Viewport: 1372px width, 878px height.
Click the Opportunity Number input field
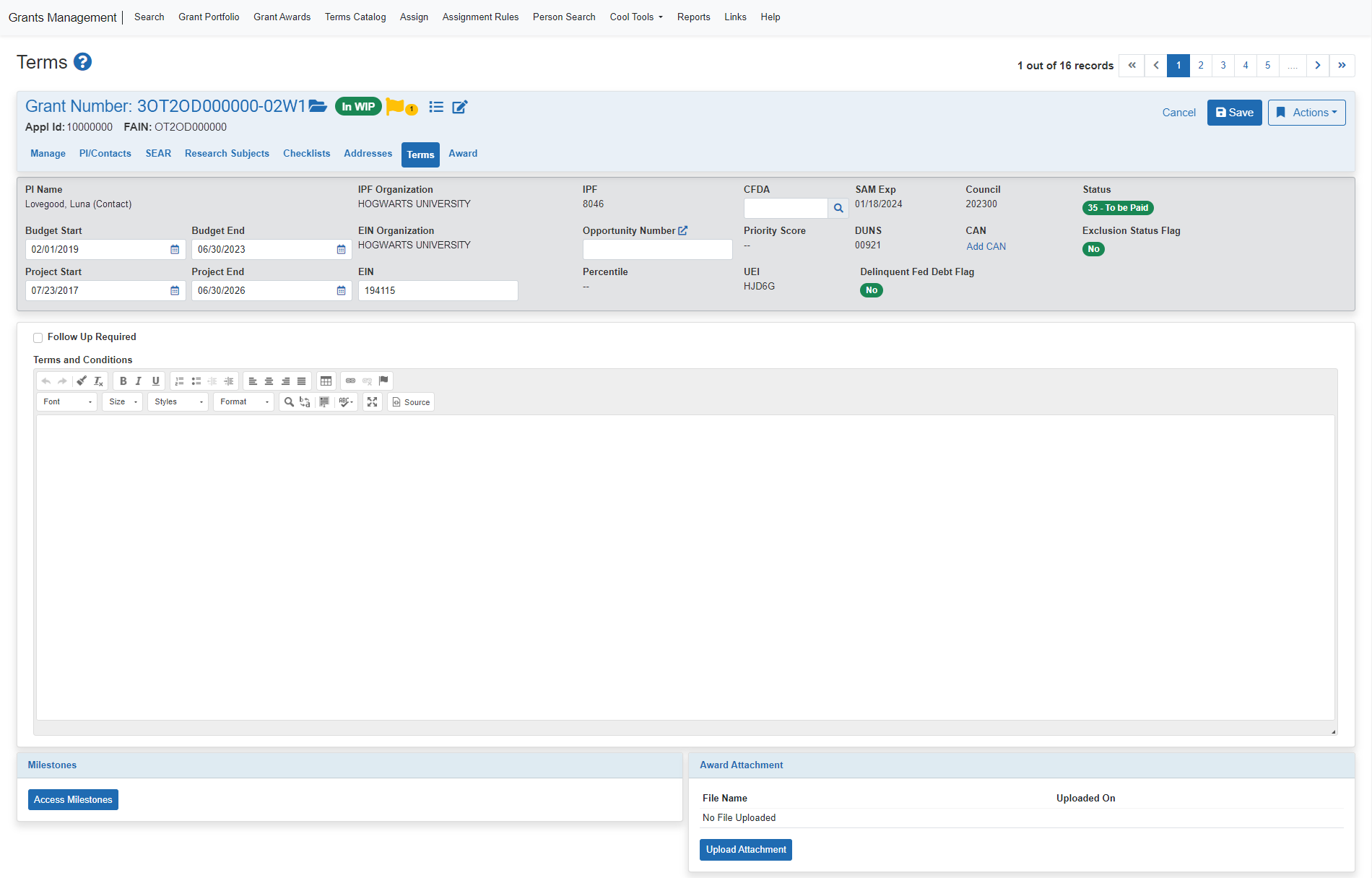tap(658, 249)
